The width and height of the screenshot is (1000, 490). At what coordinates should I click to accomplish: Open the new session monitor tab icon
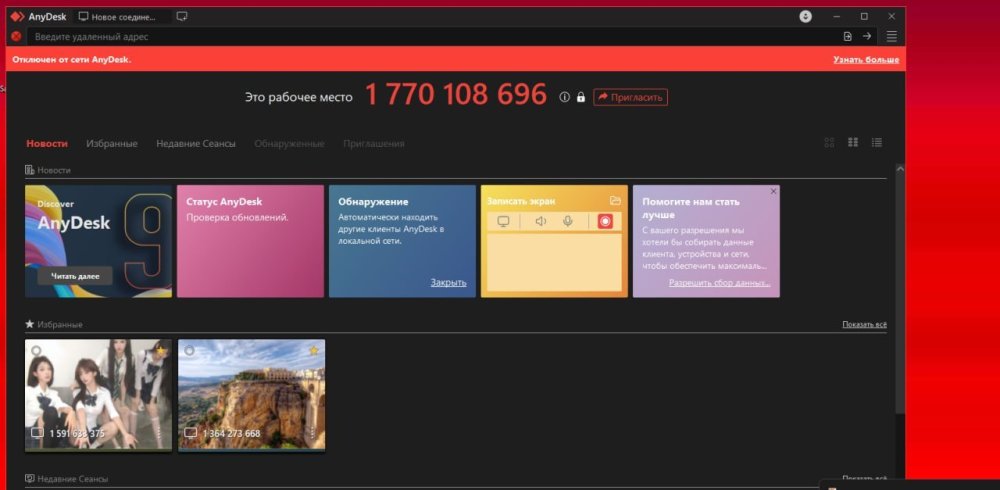click(x=84, y=17)
